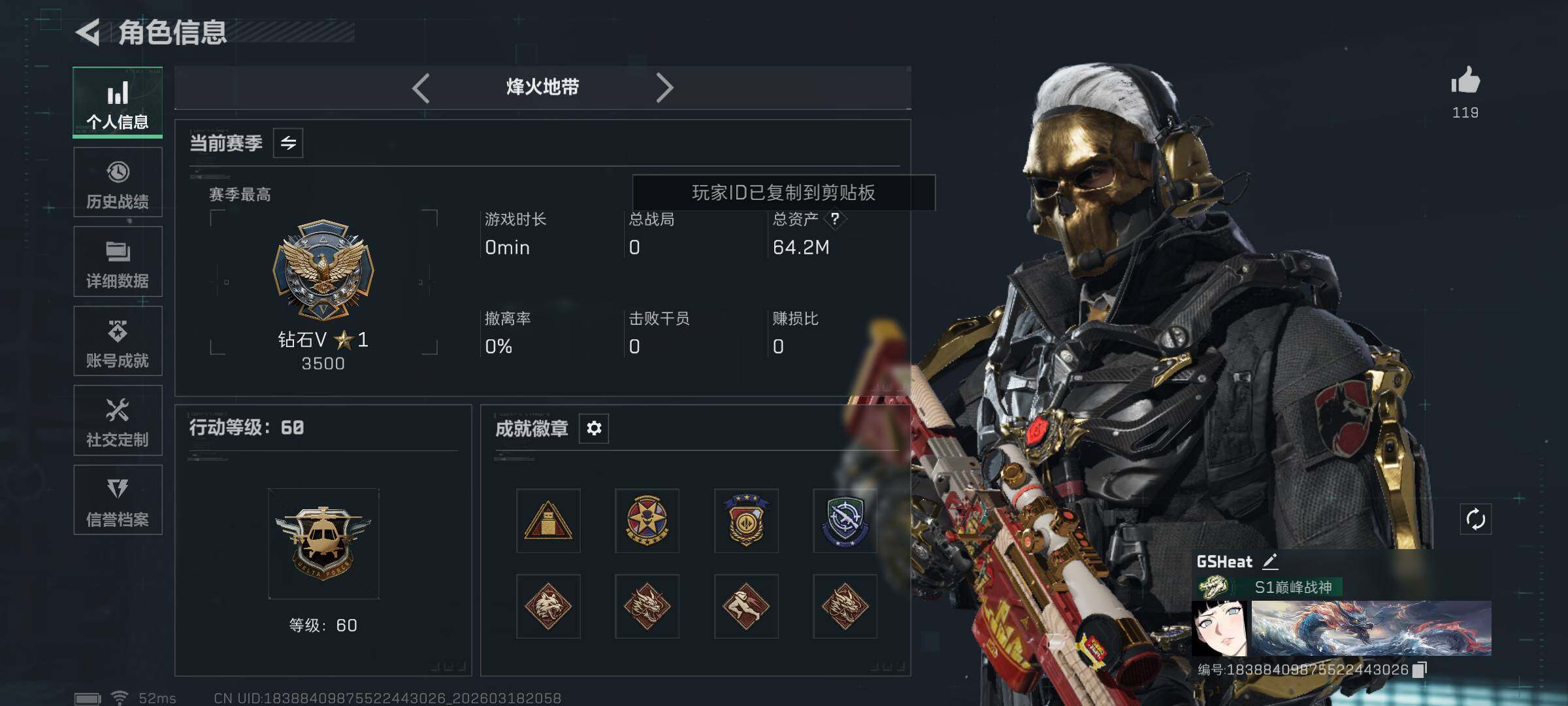Copy the player ID number 编号
The image size is (1568, 706).
(1420, 669)
